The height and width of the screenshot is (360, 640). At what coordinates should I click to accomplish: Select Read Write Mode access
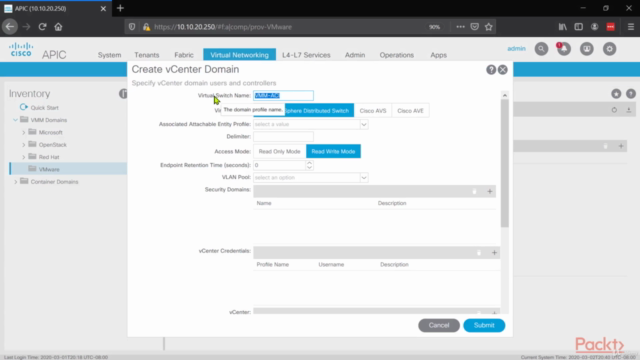pos(333,151)
